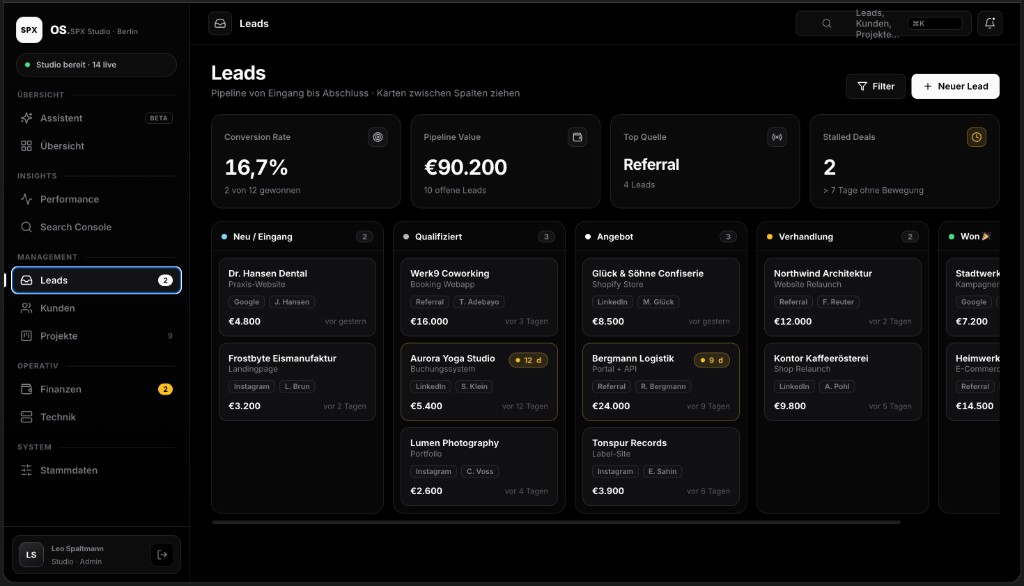Open the Filter button
The image size is (1024, 586).
pyautogui.click(x=875, y=86)
